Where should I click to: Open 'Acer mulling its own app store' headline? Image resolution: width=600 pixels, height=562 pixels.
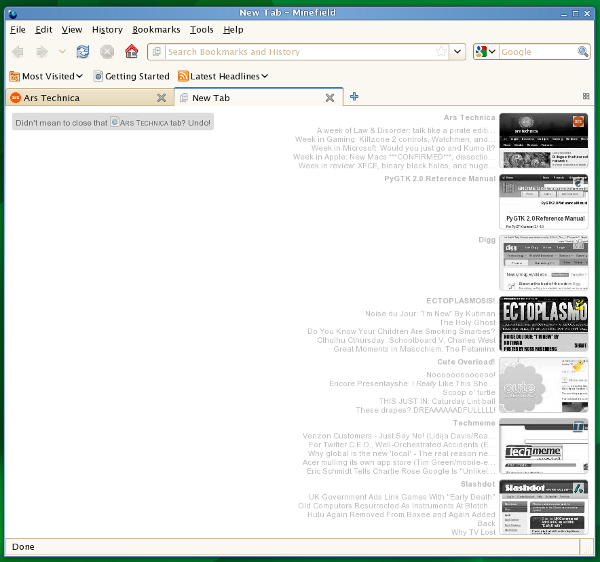click(399, 463)
